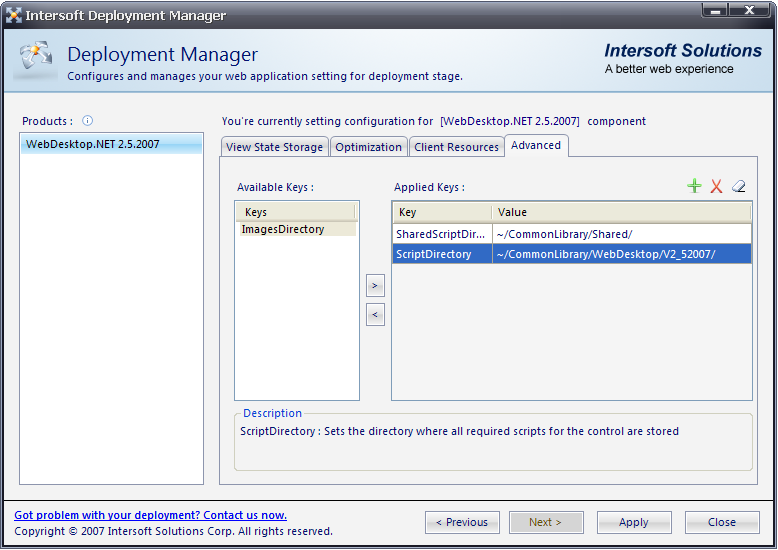Screen dimensions: 778x550
Task: Click the Close button at bottom
Action: (721, 522)
